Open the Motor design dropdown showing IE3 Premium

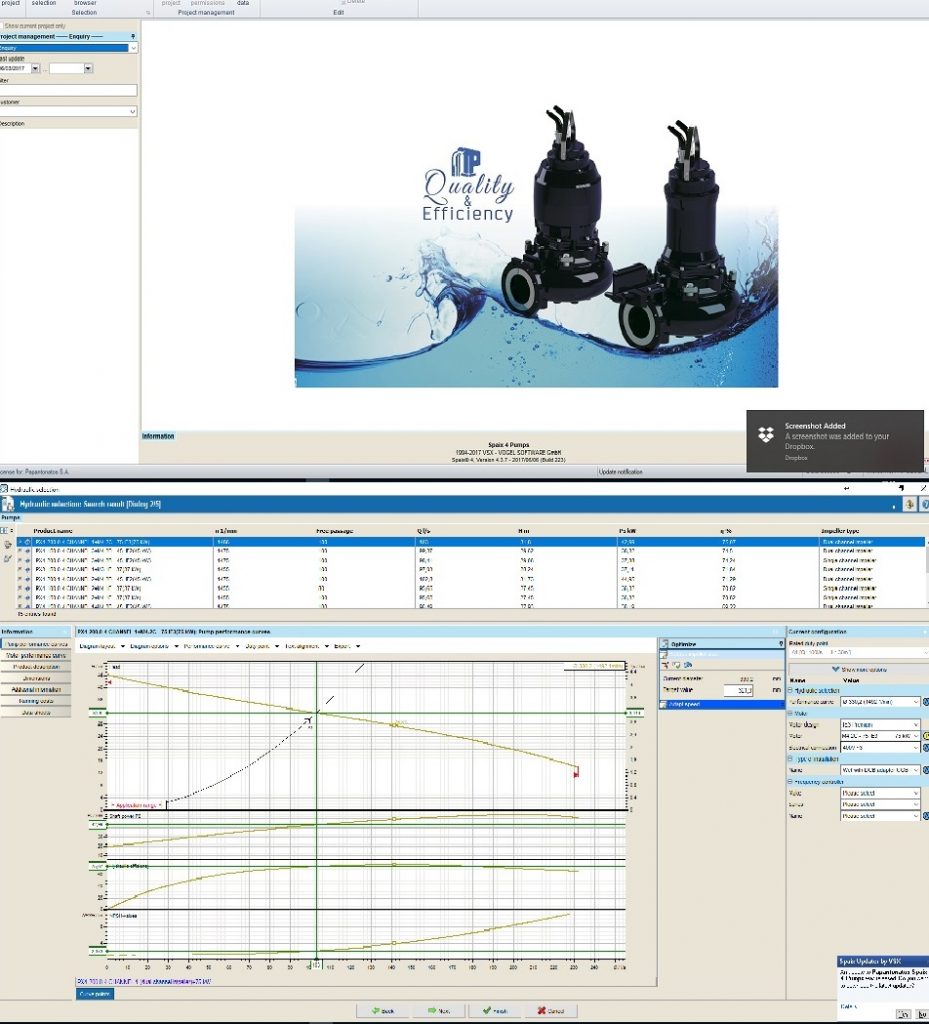878,726
